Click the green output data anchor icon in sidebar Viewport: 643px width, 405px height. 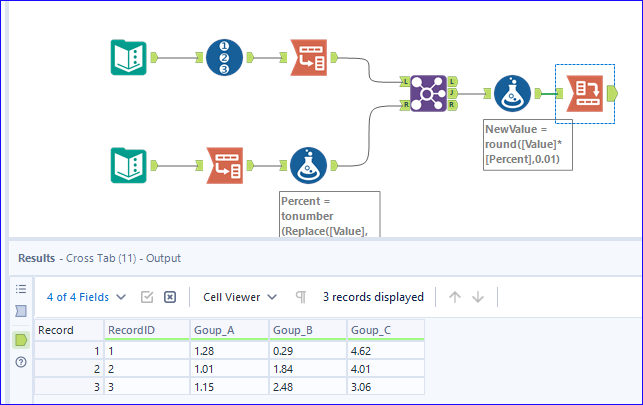click(x=21, y=340)
